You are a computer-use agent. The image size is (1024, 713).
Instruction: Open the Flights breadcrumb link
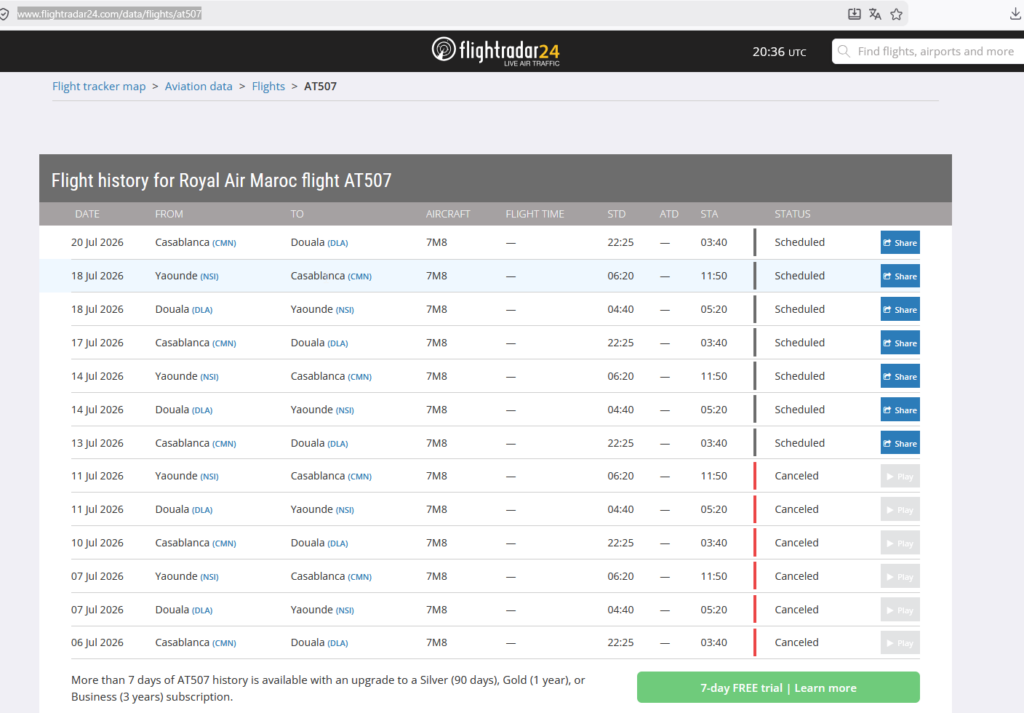click(268, 86)
